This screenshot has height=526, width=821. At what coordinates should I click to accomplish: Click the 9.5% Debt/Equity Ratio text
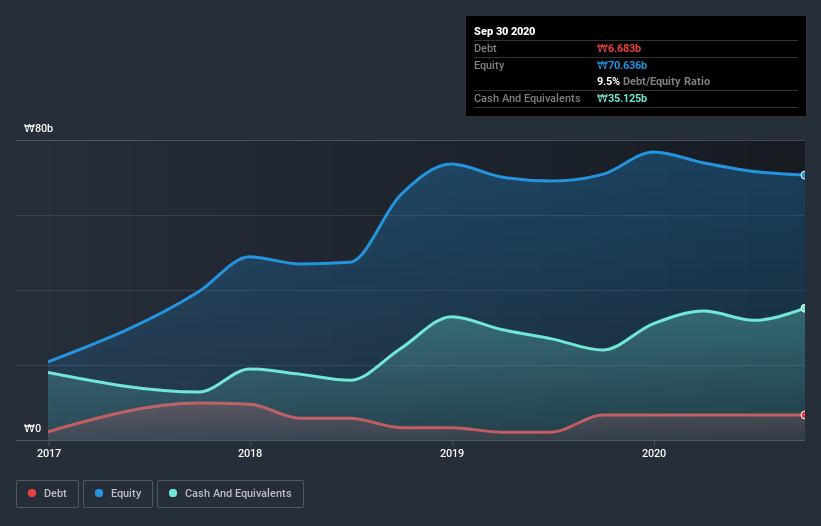pos(653,82)
